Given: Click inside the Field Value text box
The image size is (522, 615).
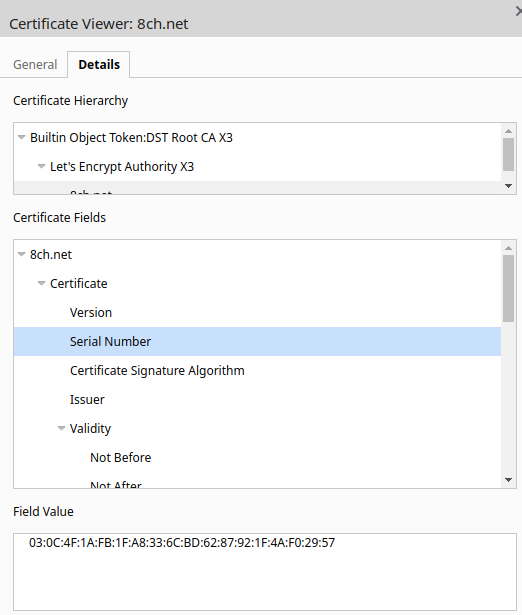Looking at the screenshot, I should [265, 571].
